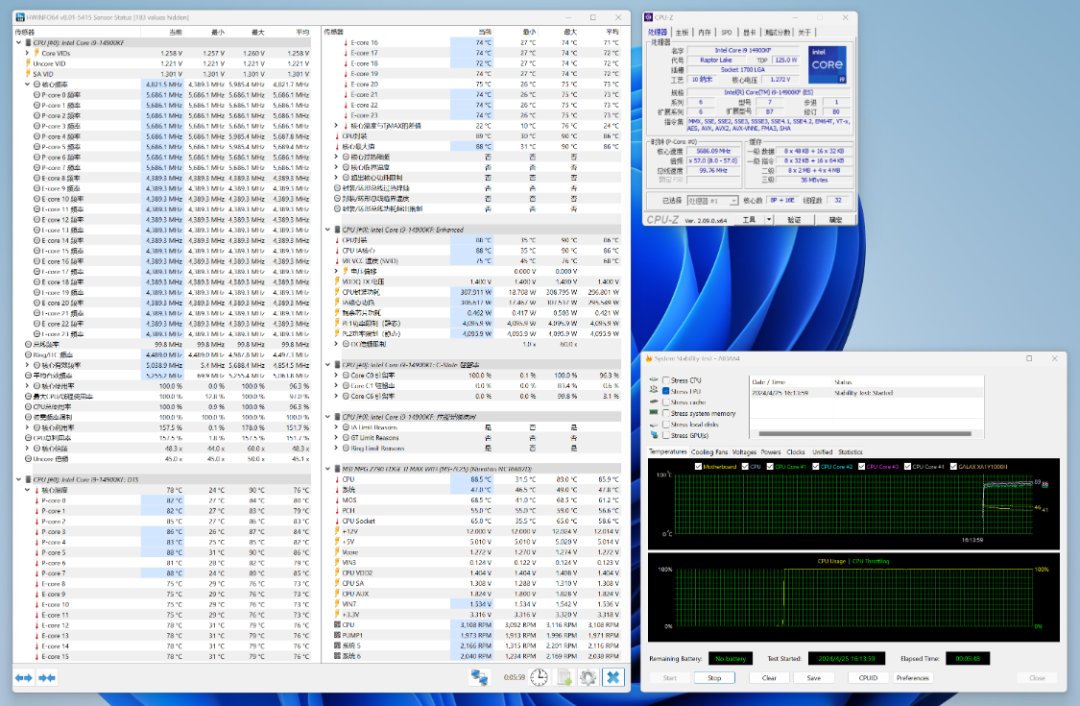Switch to the SPD tab in CPU-Z
This screenshot has width=1080, height=706.
(x=726, y=32)
